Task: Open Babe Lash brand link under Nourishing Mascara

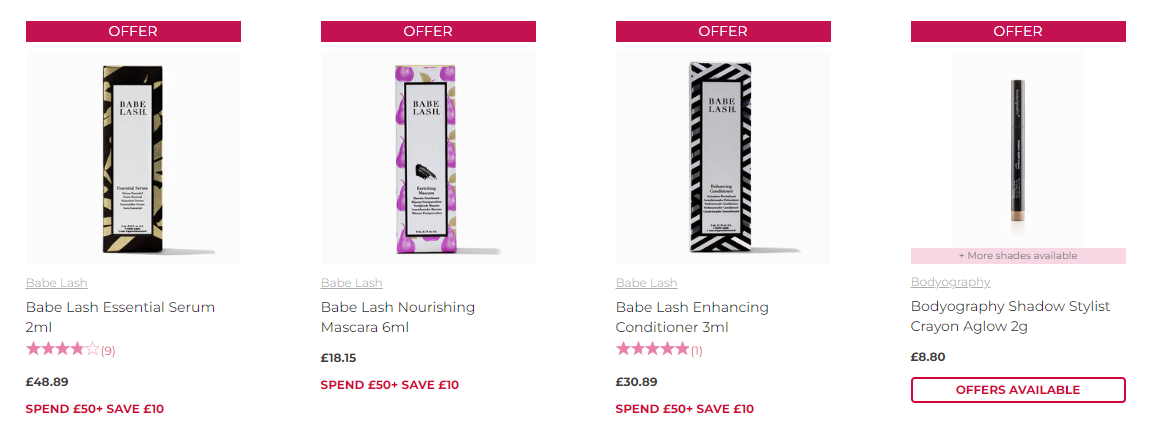Action: [352, 283]
